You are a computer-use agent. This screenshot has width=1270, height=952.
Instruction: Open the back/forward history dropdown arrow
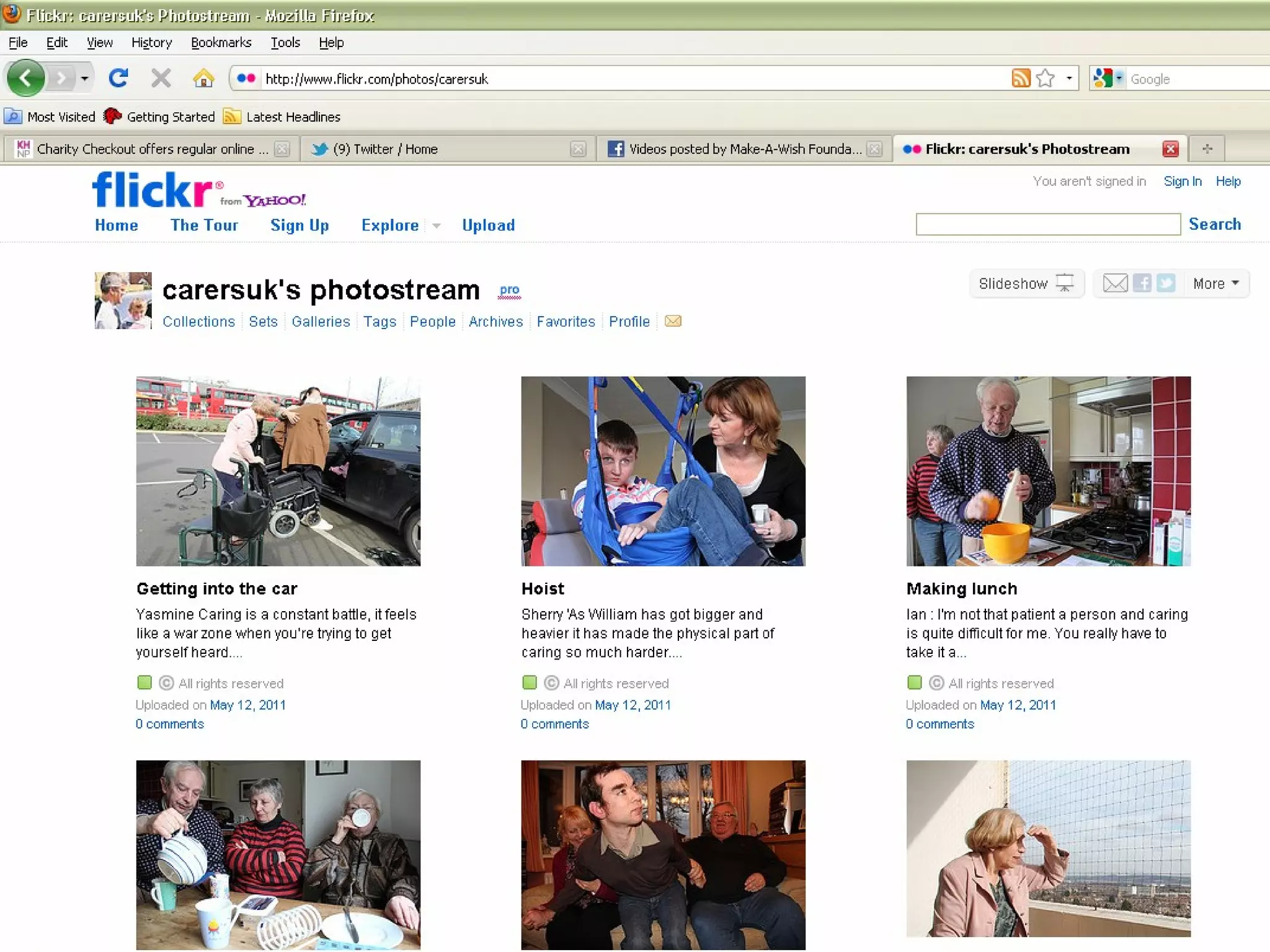point(84,79)
